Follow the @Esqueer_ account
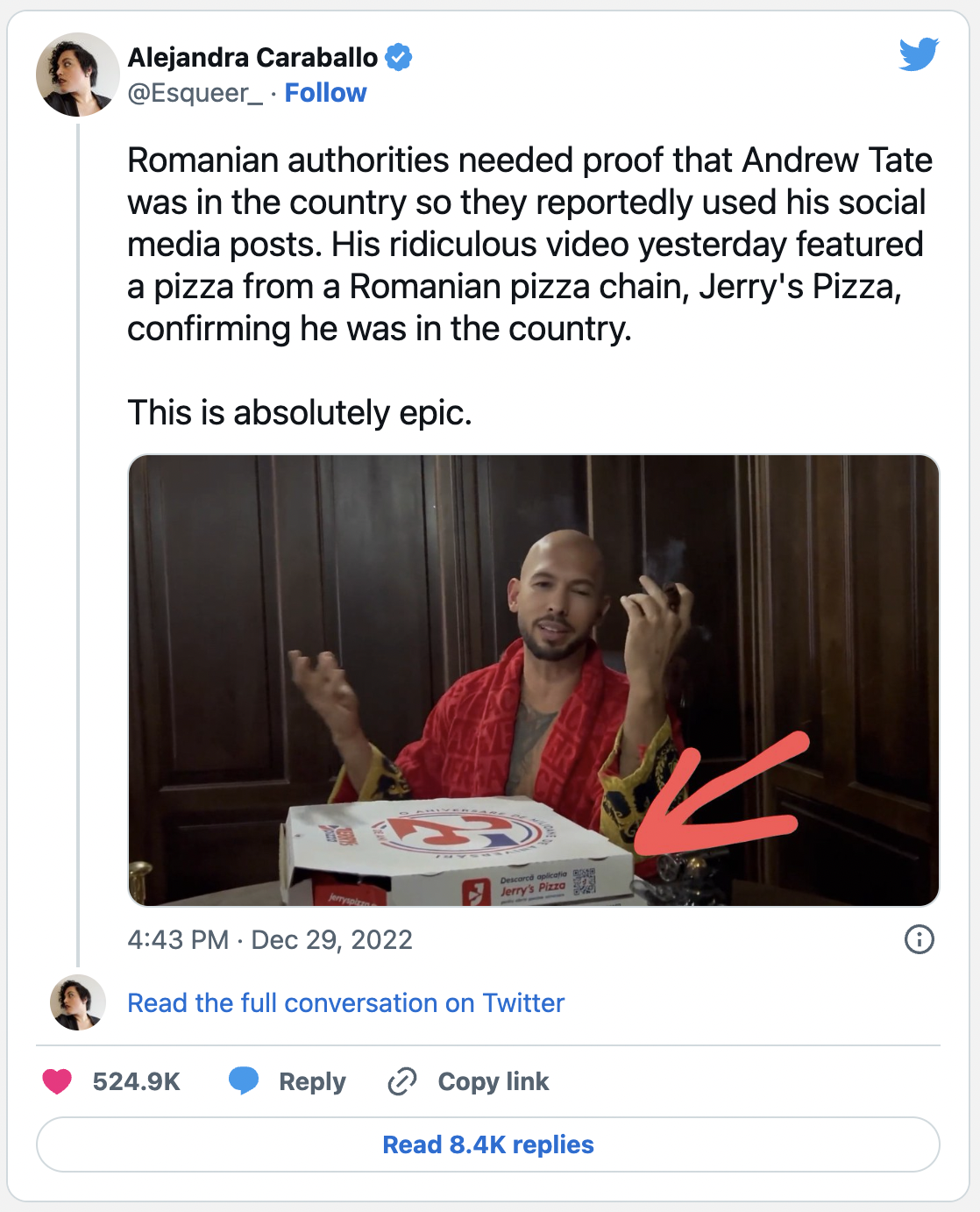The height and width of the screenshot is (1212, 980). tap(325, 93)
